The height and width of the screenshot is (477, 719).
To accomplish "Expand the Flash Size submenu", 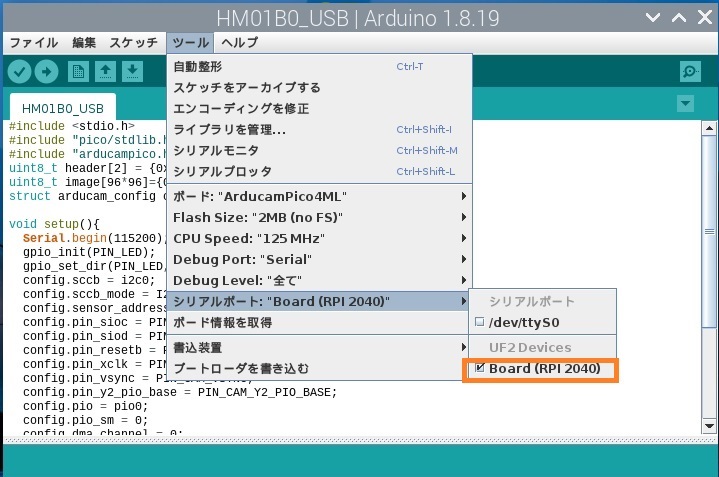I will pos(318,217).
